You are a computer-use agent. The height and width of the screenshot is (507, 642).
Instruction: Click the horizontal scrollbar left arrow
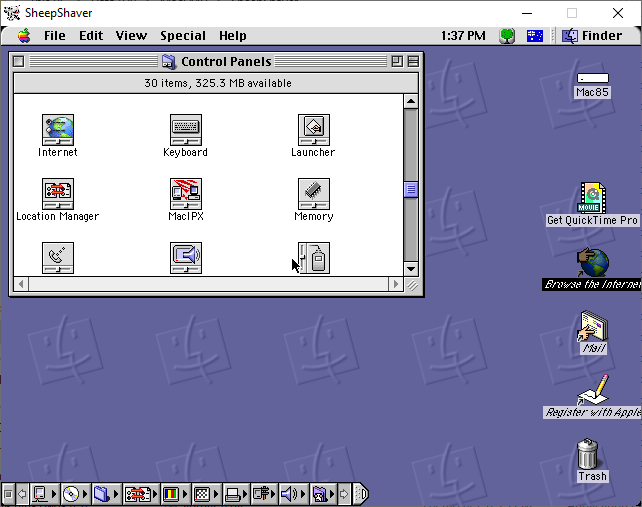point(21,284)
